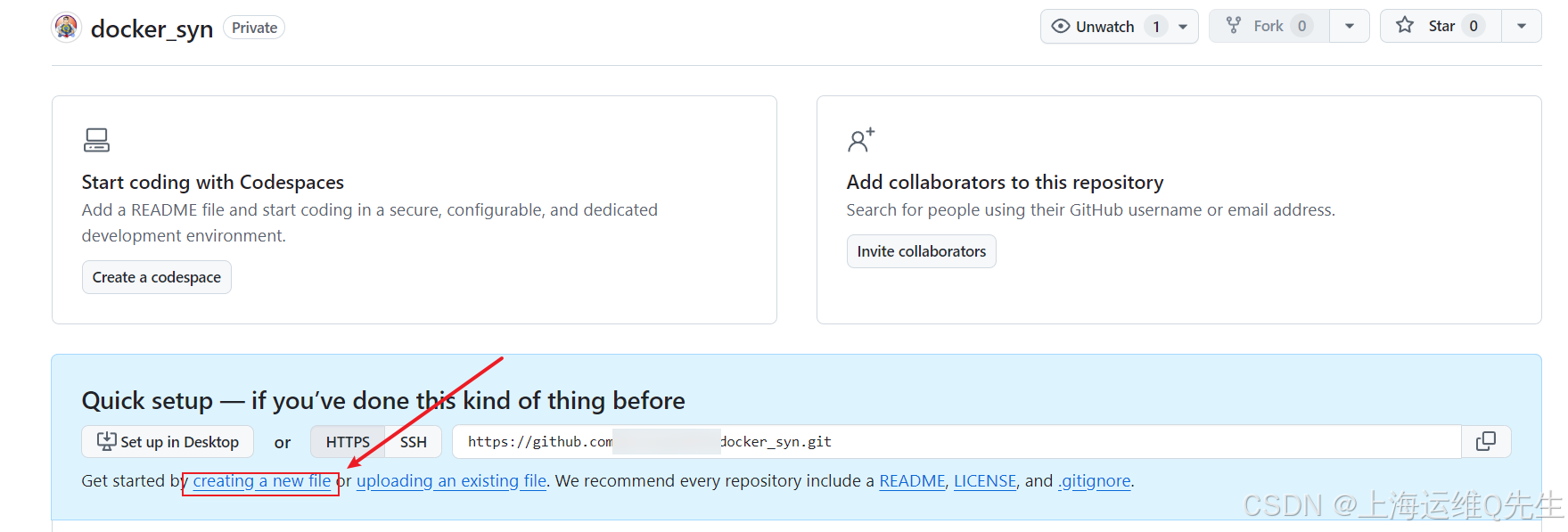Click the .gitignore link
This screenshot has width=1568, height=532.
click(1095, 481)
